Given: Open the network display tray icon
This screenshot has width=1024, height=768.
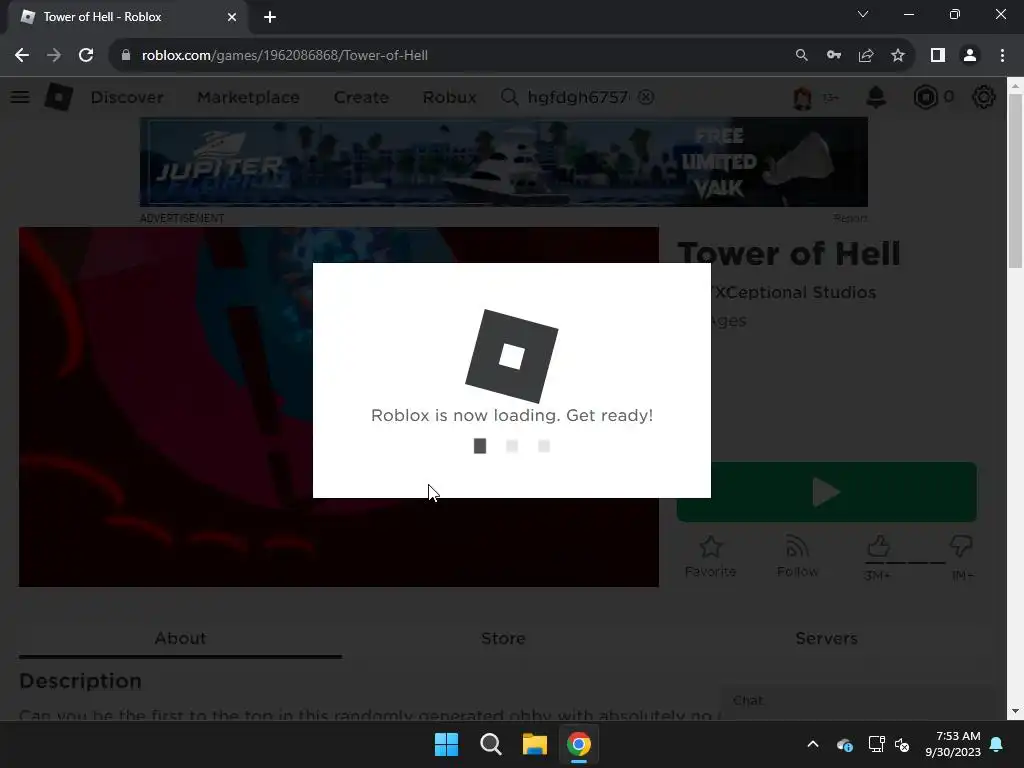Looking at the screenshot, I should click(x=876, y=744).
